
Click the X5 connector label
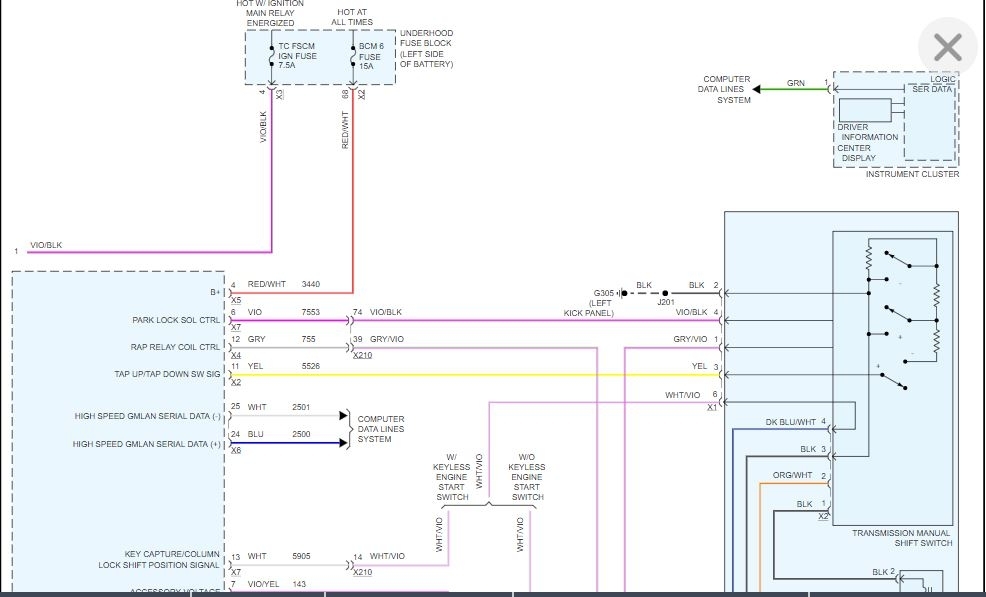(236, 301)
